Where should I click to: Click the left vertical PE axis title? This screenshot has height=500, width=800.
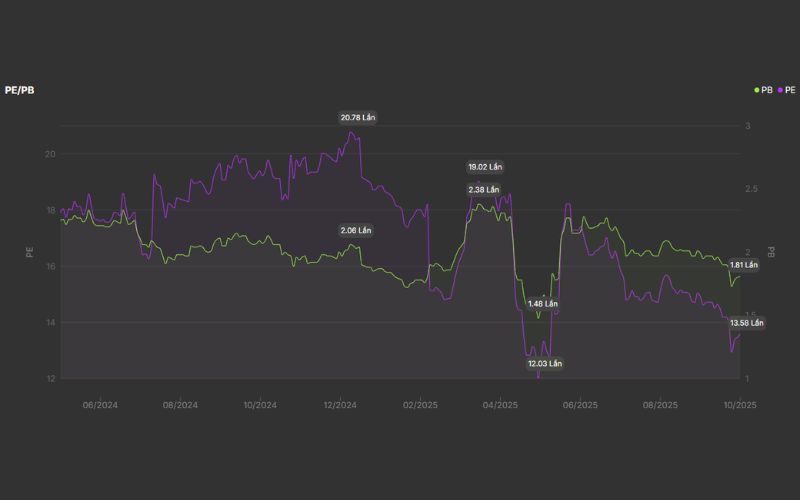pos(29,252)
